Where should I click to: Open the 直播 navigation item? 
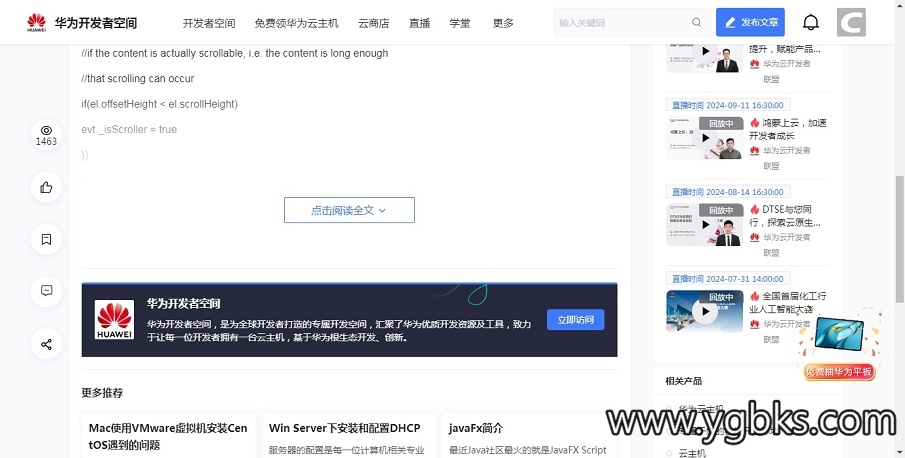(420, 23)
